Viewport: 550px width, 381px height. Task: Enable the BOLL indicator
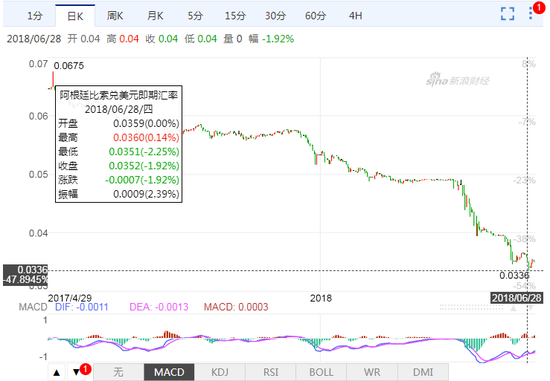click(321, 372)
